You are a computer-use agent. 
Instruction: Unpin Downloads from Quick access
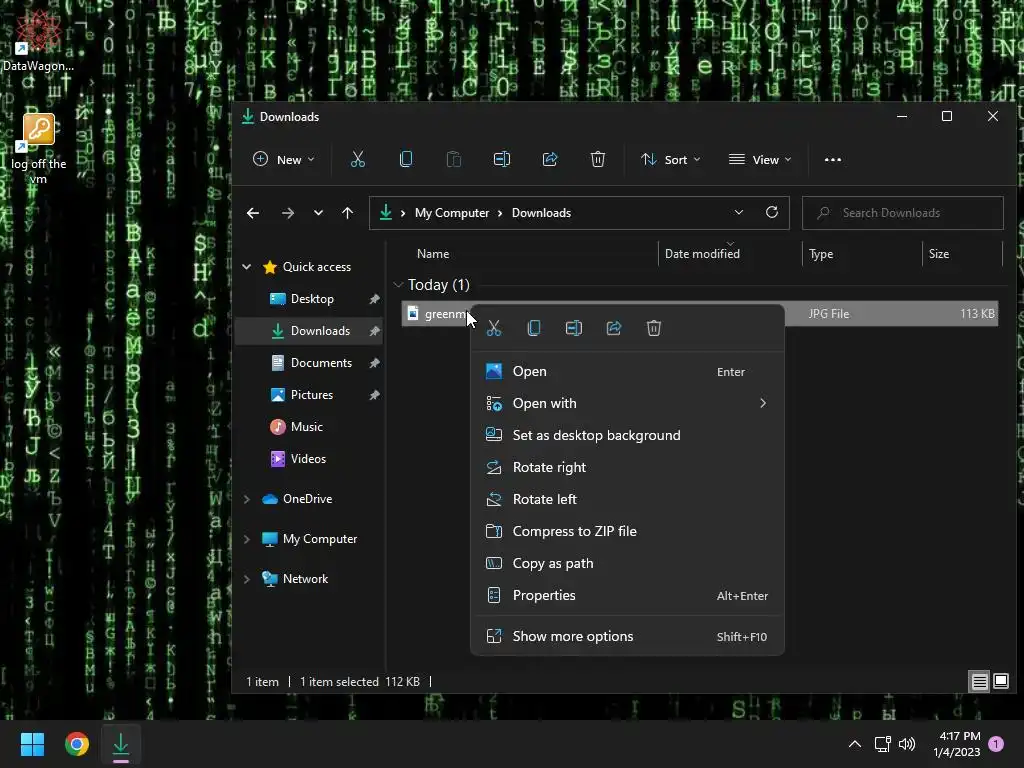(x=374, y=331)
